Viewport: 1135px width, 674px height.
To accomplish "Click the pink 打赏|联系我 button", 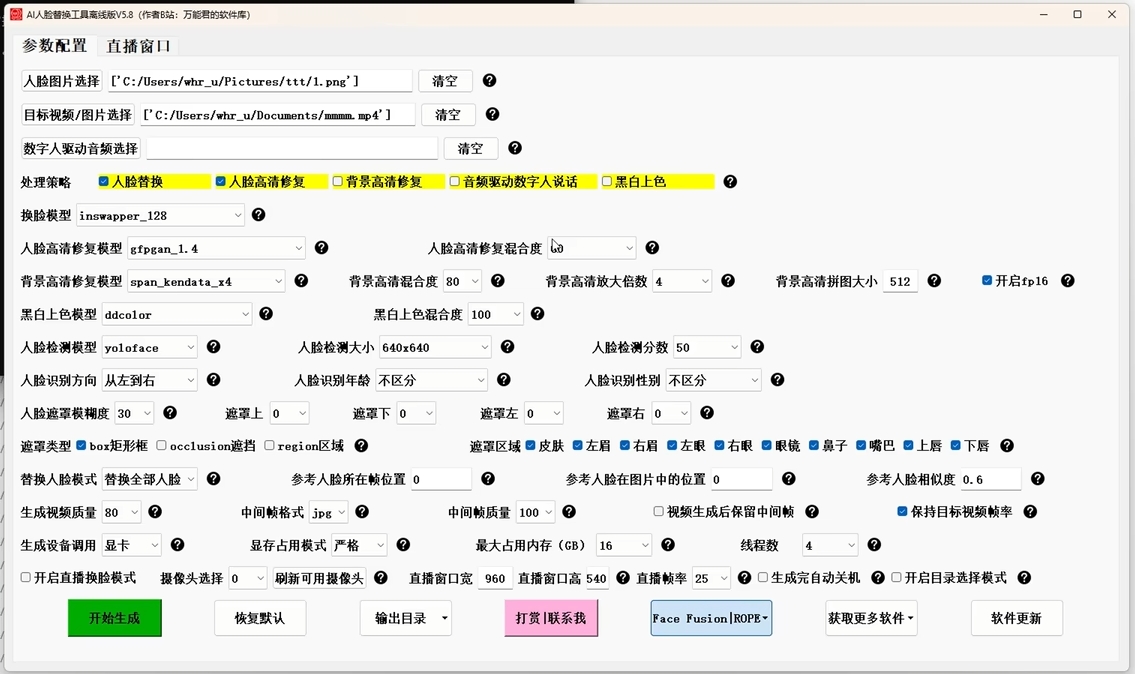I will 551,618.
